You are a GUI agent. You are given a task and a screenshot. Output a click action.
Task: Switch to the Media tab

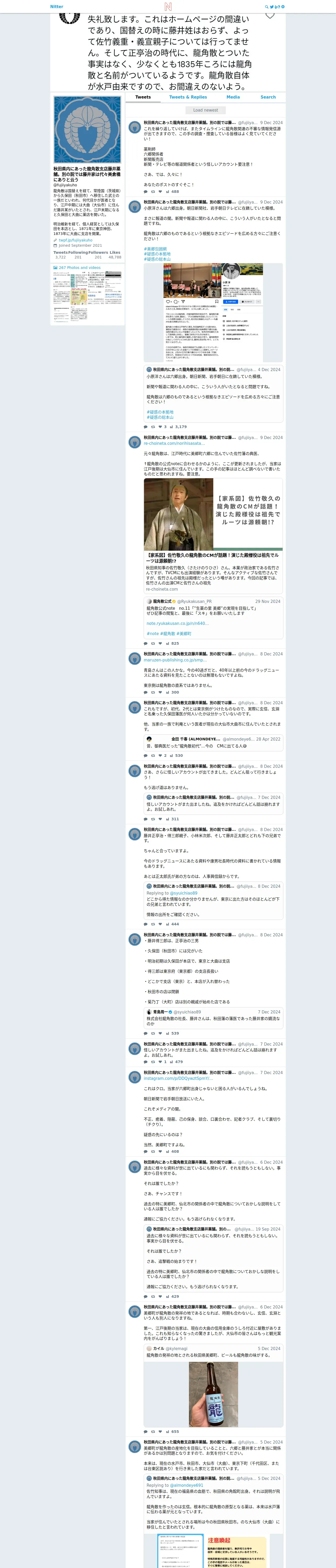click(233, 97)
